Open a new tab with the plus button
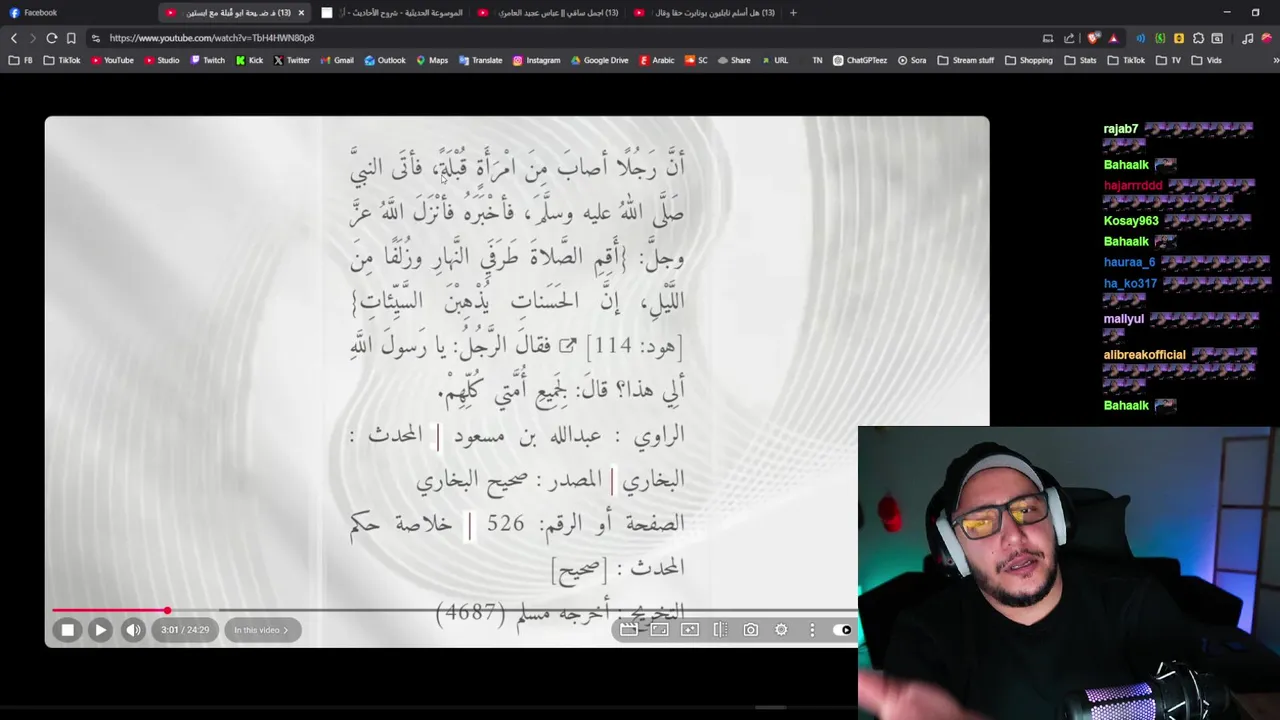The image size is (1280, 720). click(x=793, y=13)
